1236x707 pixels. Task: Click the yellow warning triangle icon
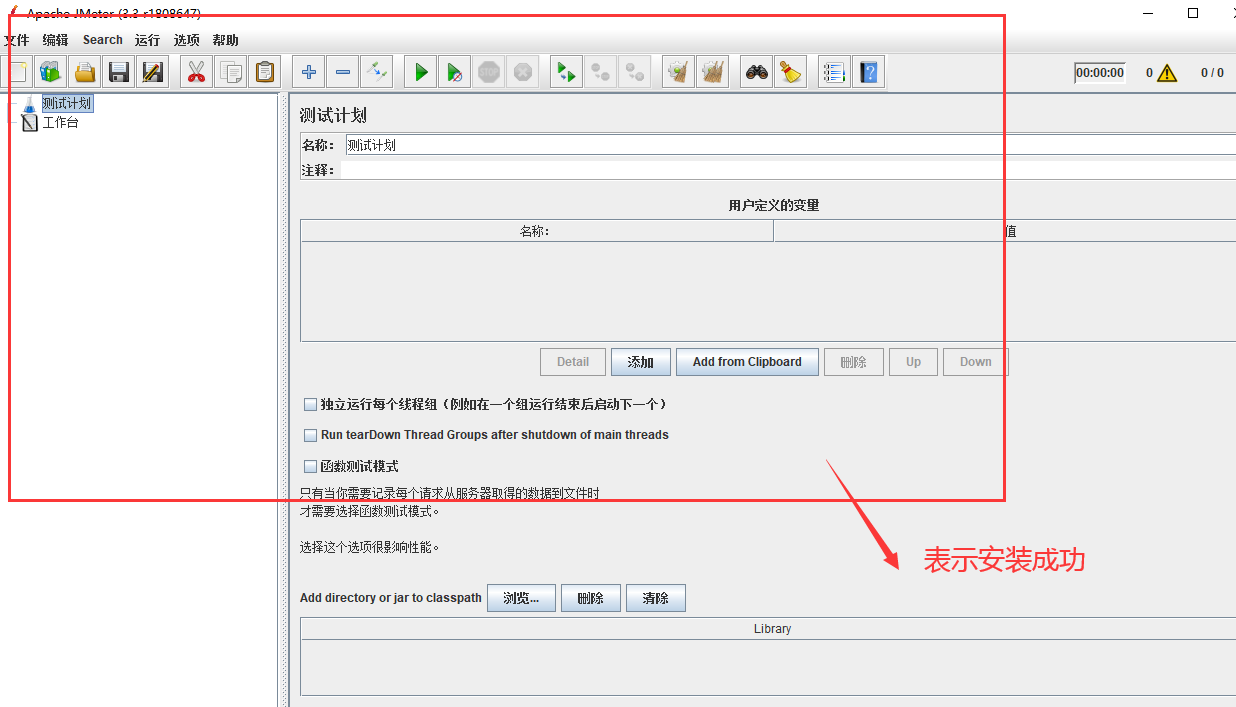1167,73
